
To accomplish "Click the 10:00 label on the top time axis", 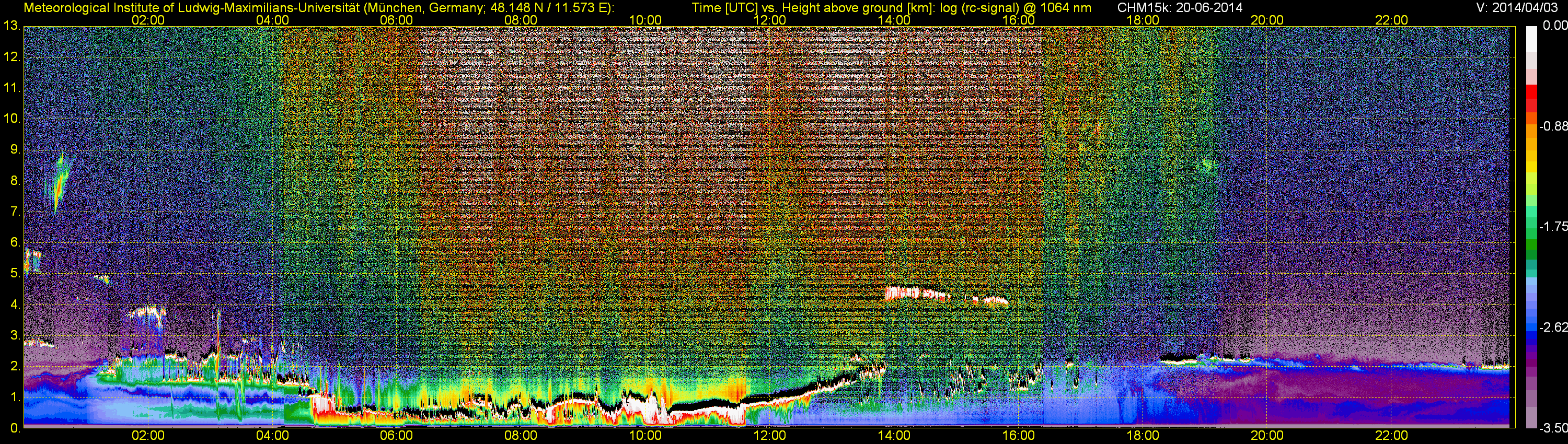I will click(645, 20).
